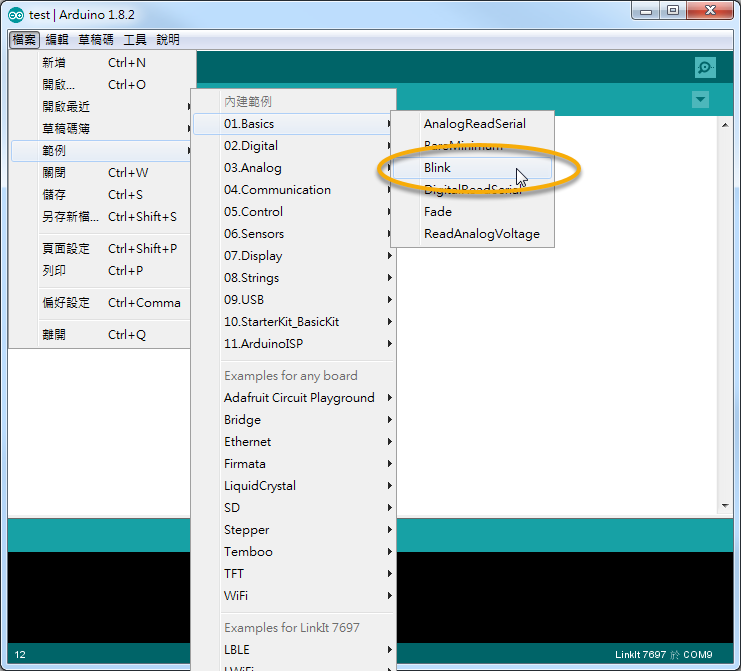Expand the TFT examples submenu

(294, 574)
